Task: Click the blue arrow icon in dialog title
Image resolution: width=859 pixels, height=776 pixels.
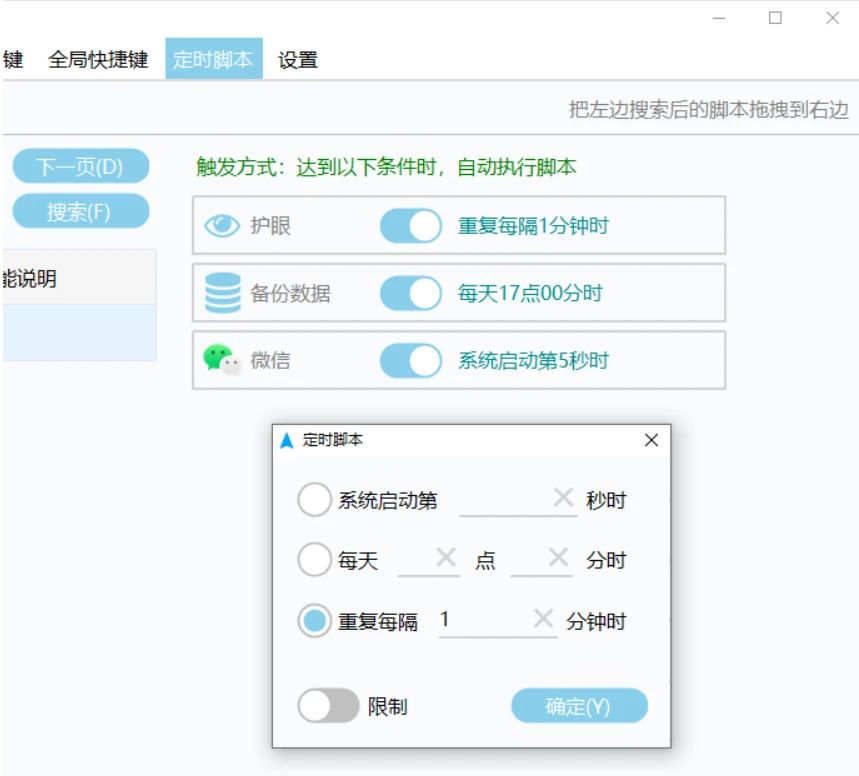Action: point(287,440)
